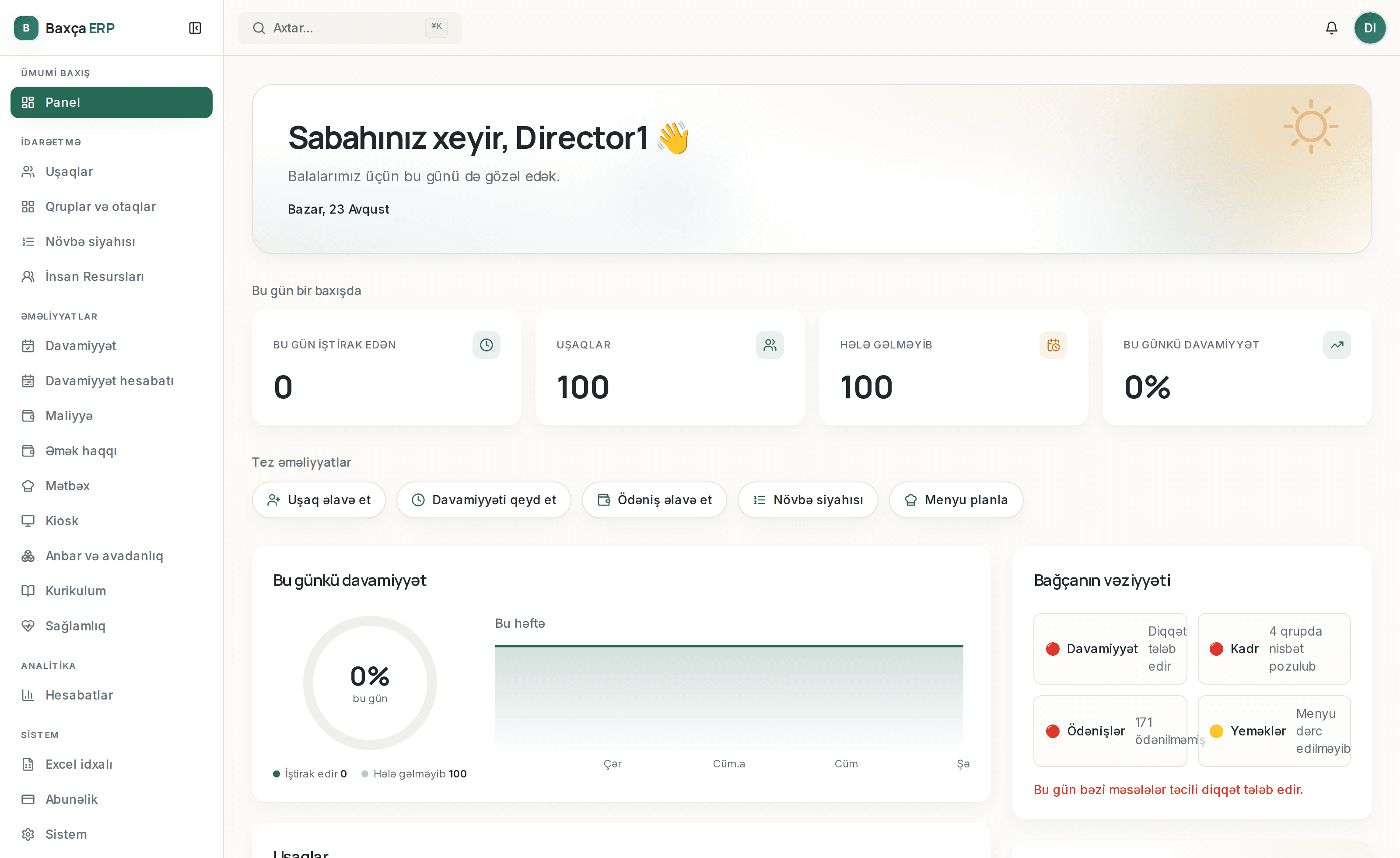Viewport: 1400px width, 858px height.
Task: Open the notifications bell
Action: [1331, 28]
